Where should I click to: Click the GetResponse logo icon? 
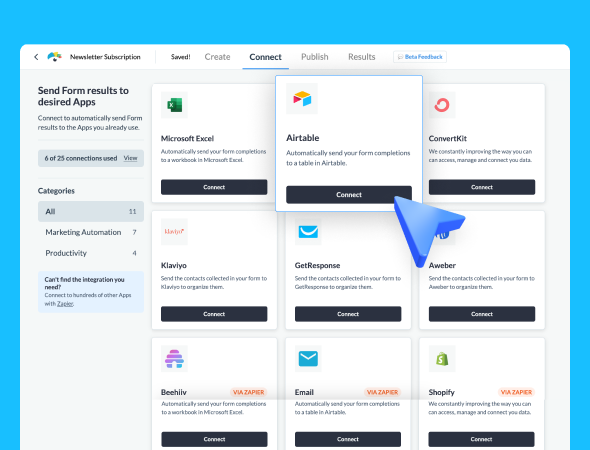308,232
